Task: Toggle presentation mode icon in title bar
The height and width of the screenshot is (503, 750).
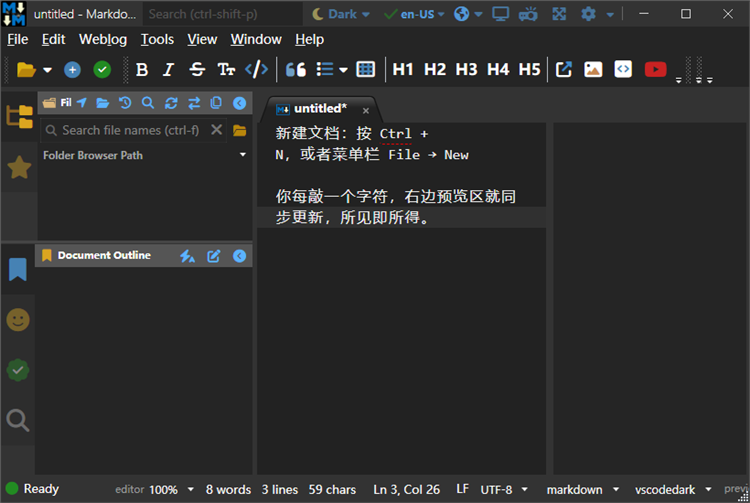Action: tap(528, 14)
